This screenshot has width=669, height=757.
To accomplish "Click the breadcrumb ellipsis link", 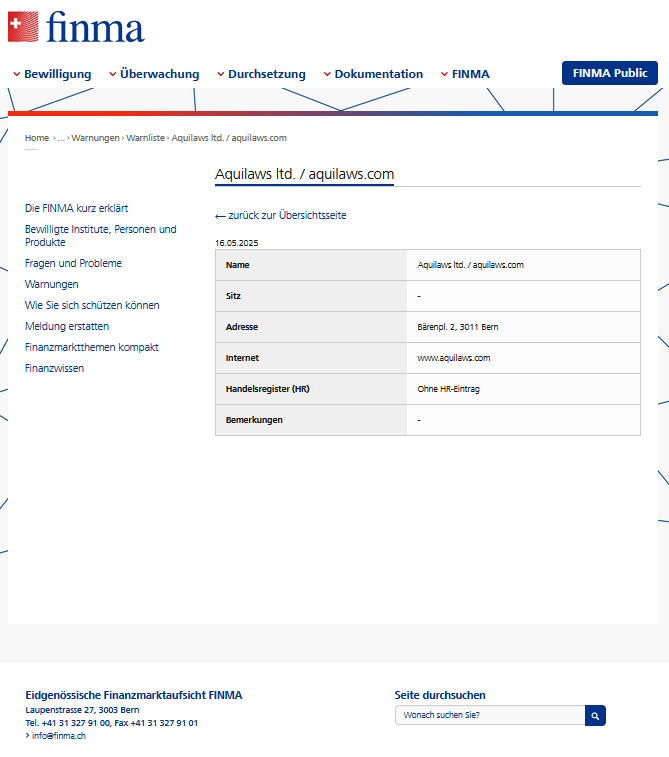I will click(61, 138).
